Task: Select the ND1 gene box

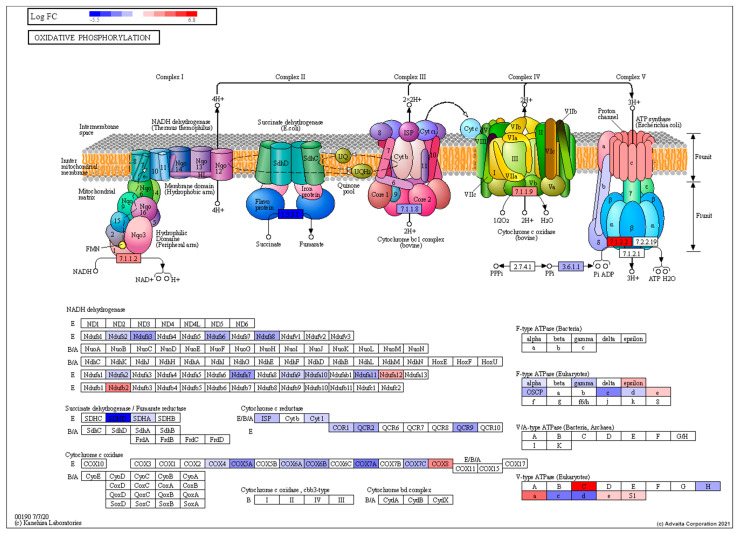Action: 93,324
